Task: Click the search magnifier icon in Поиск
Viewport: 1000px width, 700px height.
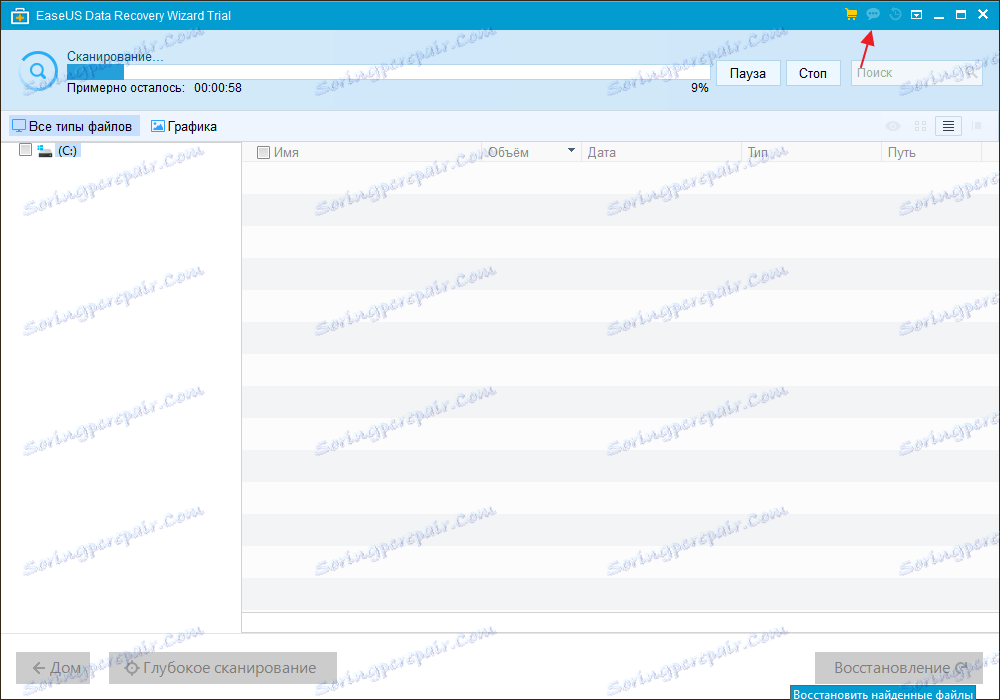Action: coord(970,73)
